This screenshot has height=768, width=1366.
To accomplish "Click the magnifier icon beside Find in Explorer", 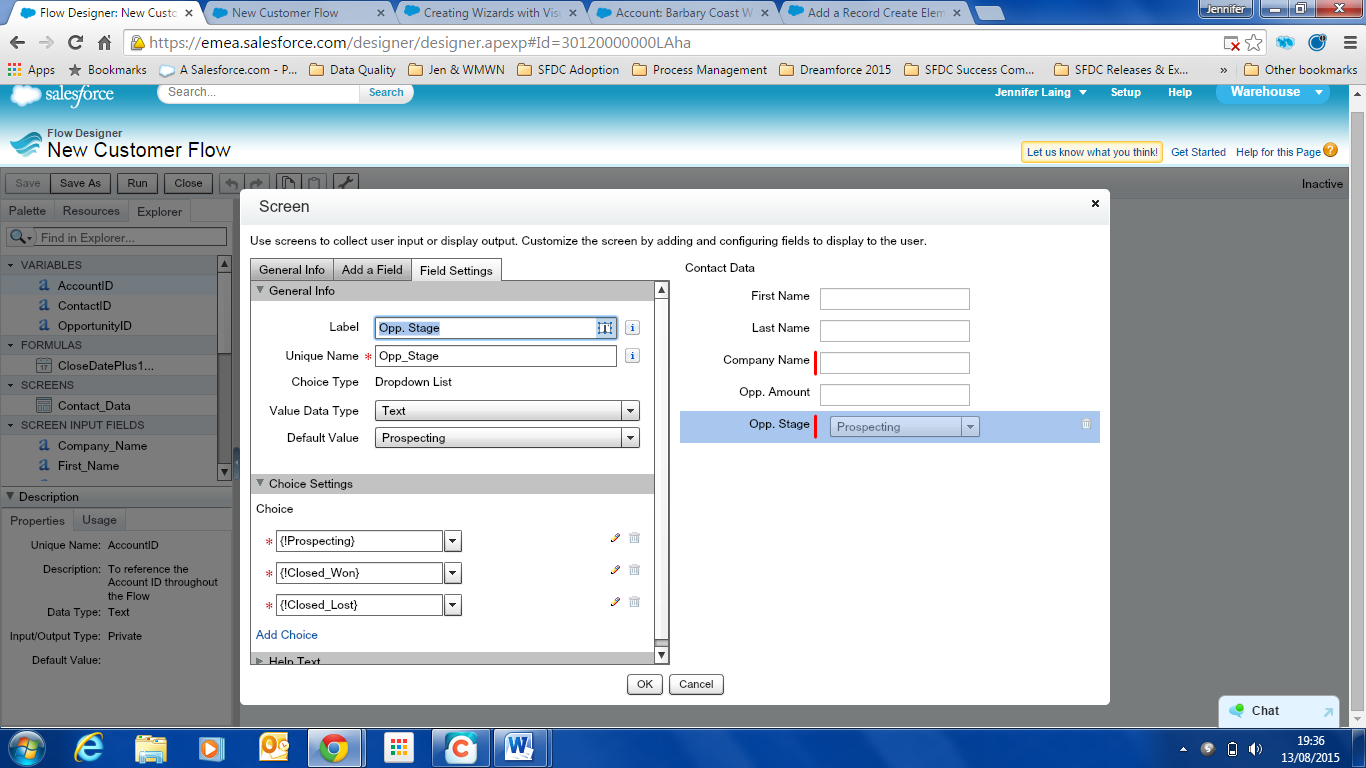I will 19,237.
